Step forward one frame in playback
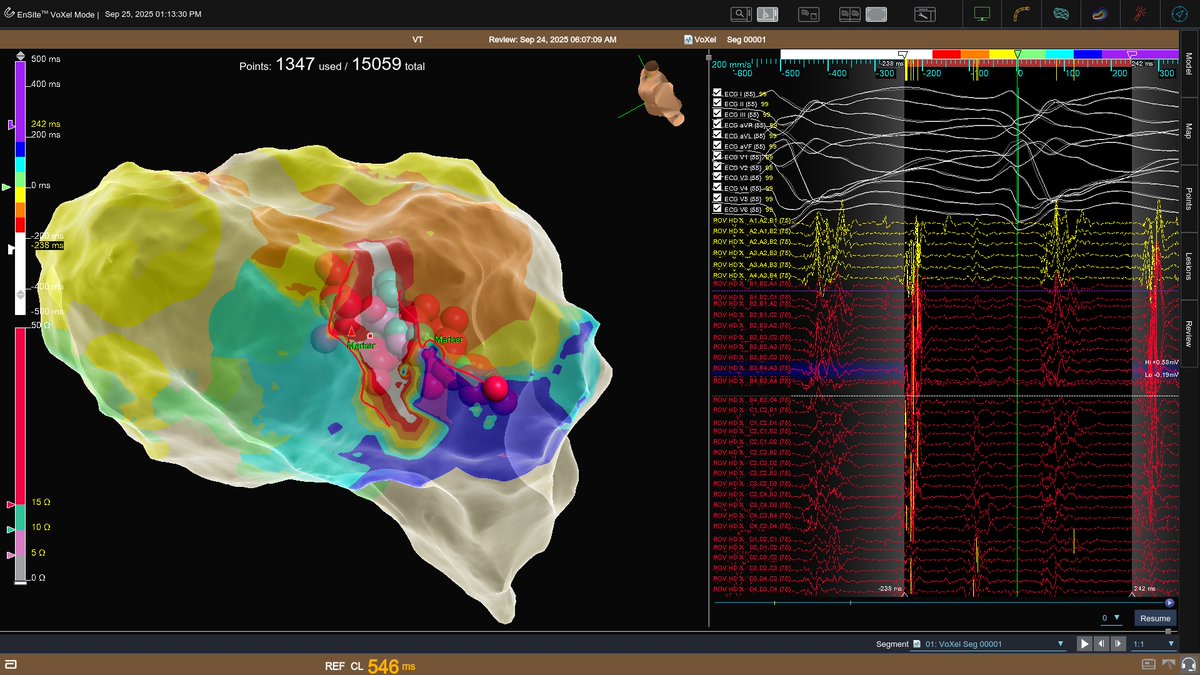The image size is (1200, 675). click(1116, 644)
